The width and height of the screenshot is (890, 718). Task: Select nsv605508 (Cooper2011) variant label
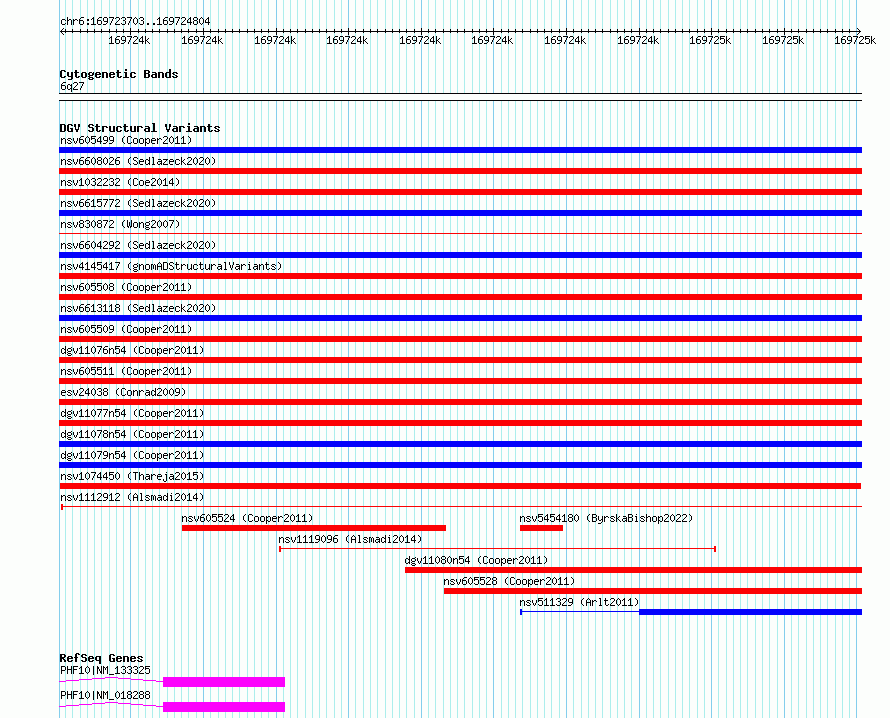pos(126,287)
